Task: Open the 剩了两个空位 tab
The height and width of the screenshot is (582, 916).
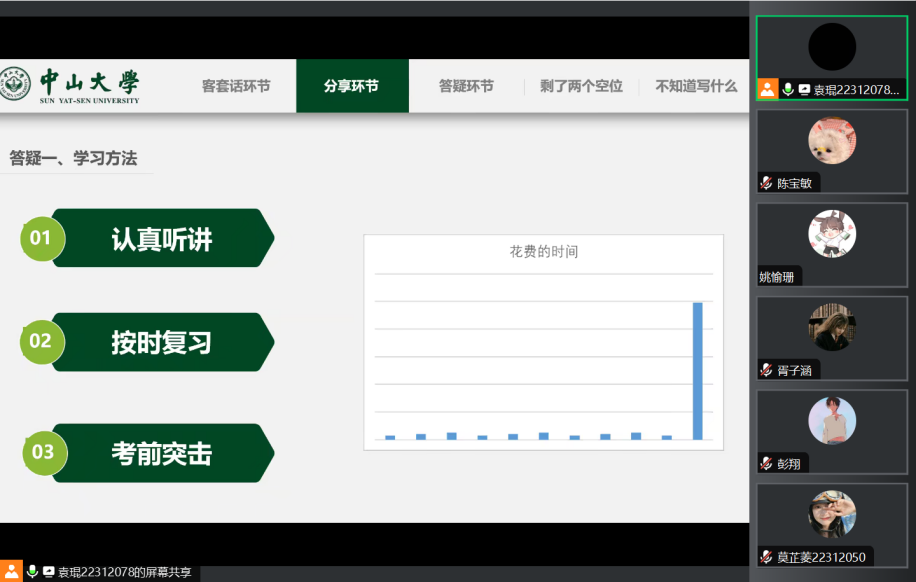Action: point(581,86)
